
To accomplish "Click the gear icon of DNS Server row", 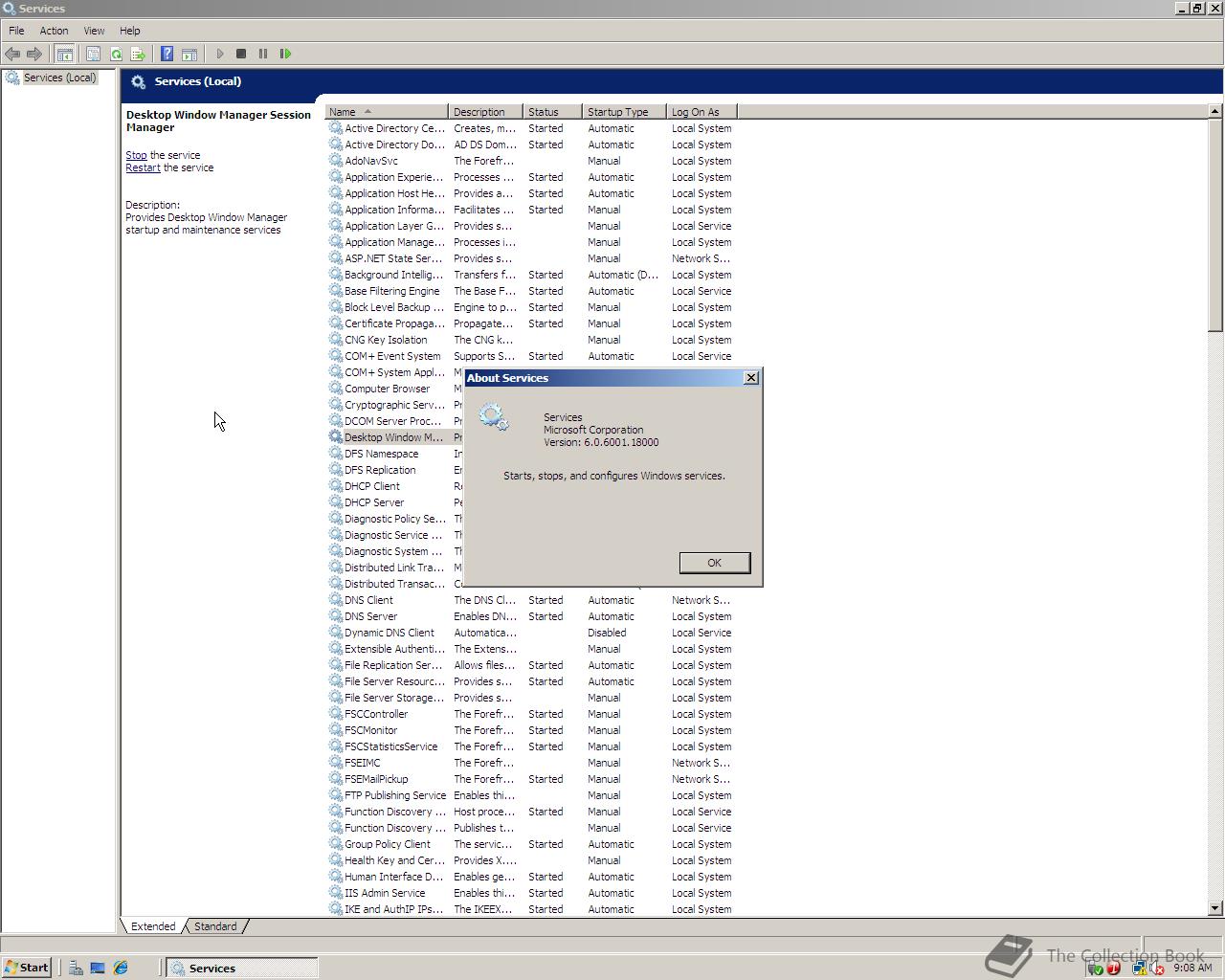I will click(336, 616).
